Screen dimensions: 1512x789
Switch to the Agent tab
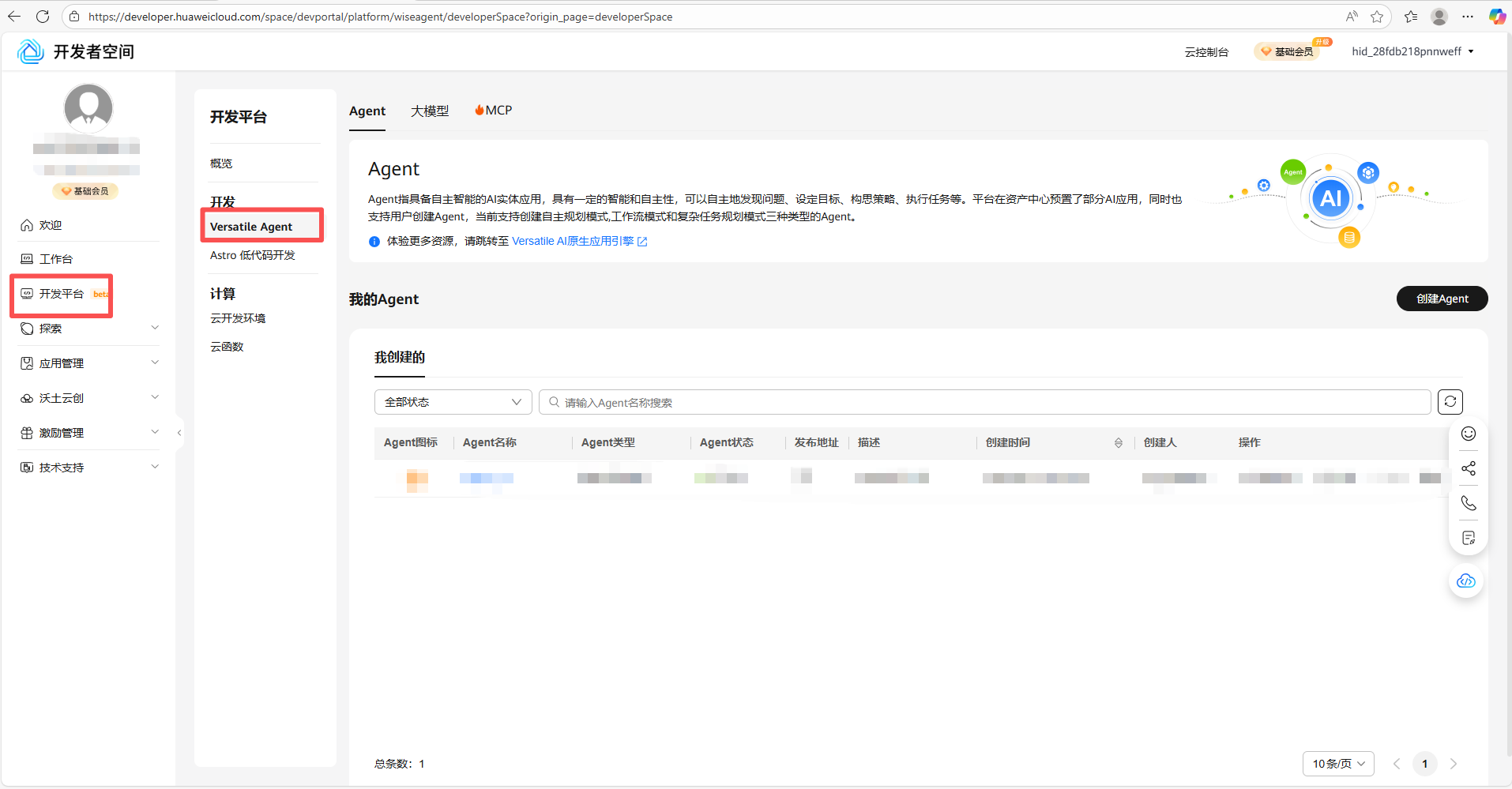[367, 111]
